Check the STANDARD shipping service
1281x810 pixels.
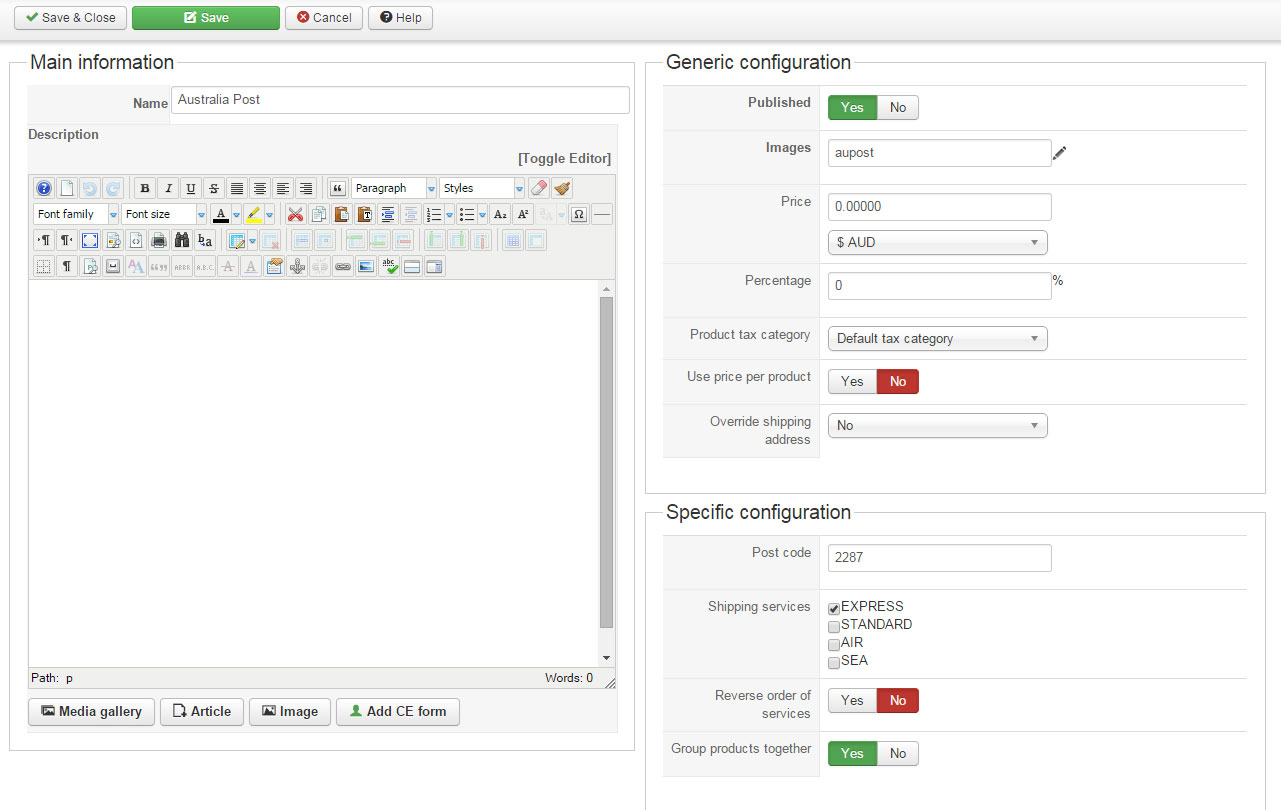point(834,626)
